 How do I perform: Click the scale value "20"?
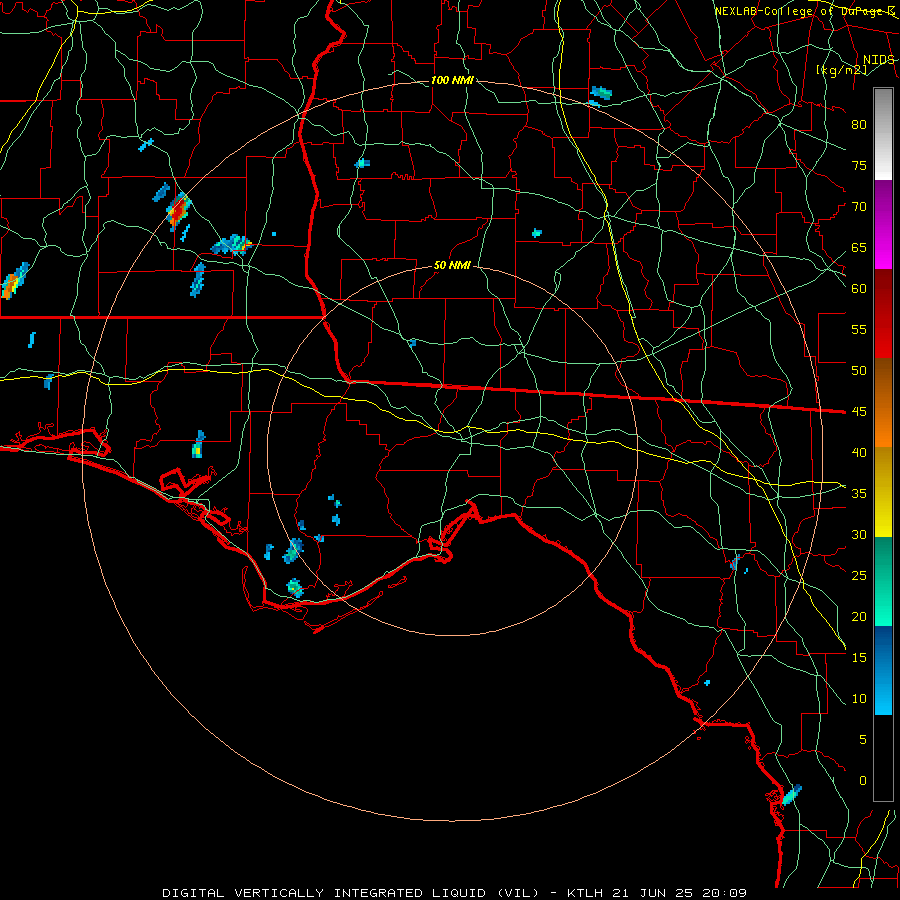pyautogui.click(x=859, y=616)
